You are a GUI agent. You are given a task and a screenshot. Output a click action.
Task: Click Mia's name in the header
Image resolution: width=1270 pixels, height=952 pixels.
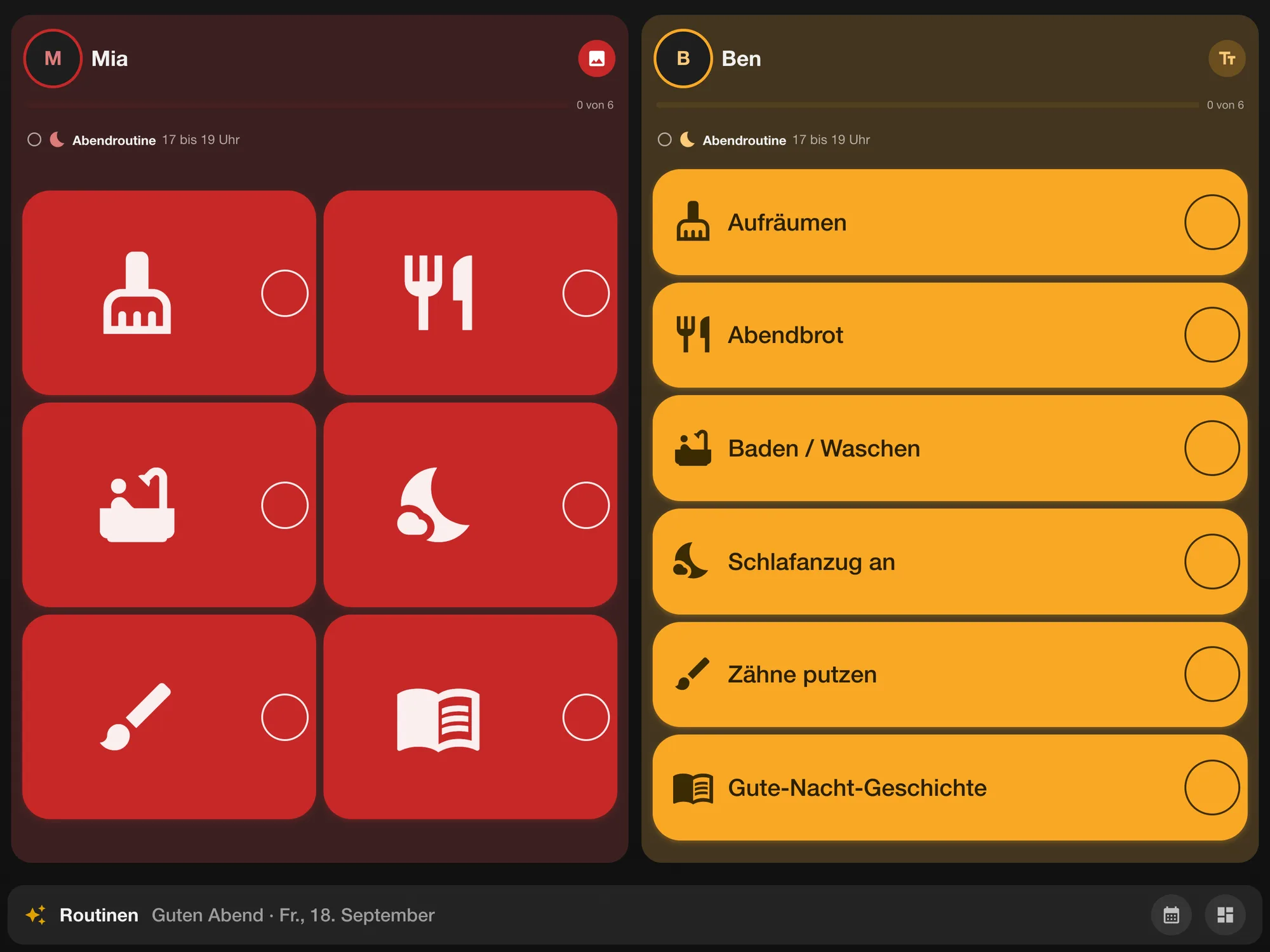109,58
